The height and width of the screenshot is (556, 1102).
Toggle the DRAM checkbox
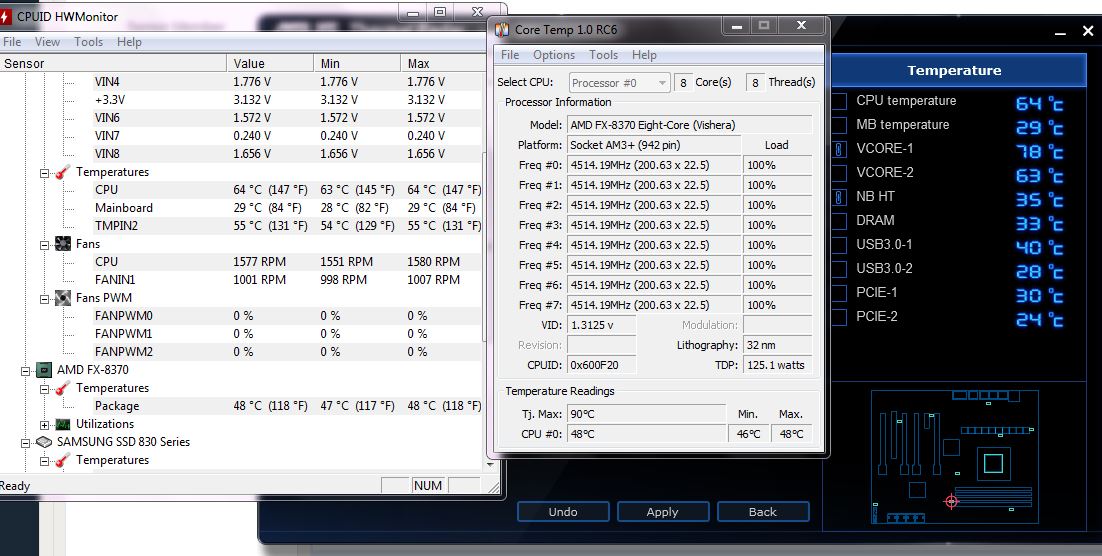[x=839, y=221]
